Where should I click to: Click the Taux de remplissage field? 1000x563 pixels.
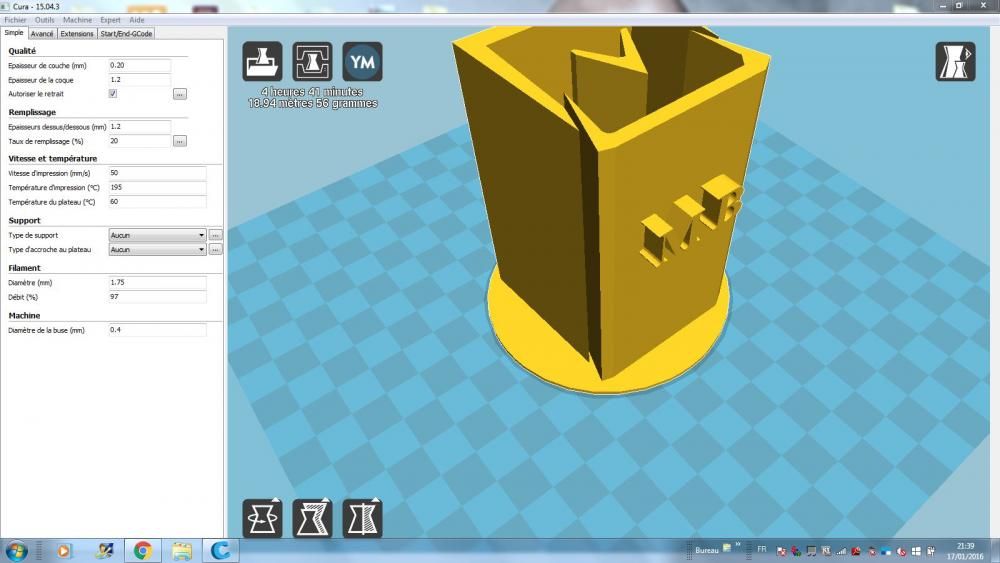(140, 141)
